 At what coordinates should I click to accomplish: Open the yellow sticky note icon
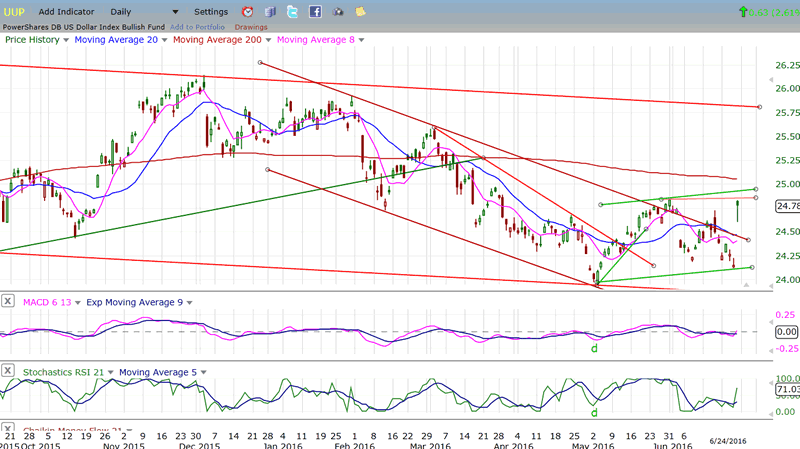(x=360, y=12)
